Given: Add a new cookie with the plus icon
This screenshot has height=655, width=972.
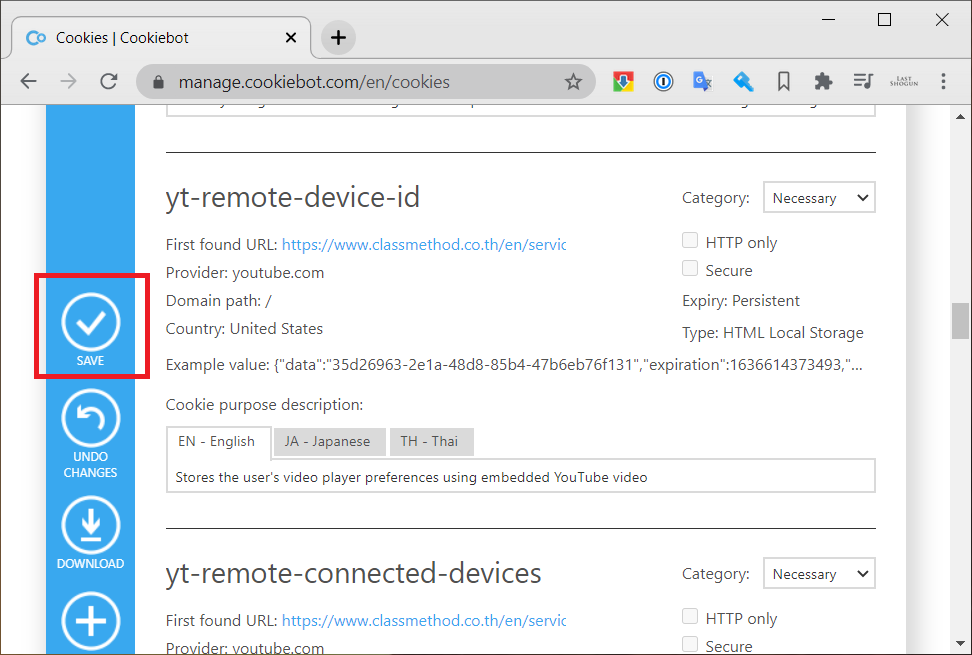Looking at the screenshot, I should [x=91, y=622].
